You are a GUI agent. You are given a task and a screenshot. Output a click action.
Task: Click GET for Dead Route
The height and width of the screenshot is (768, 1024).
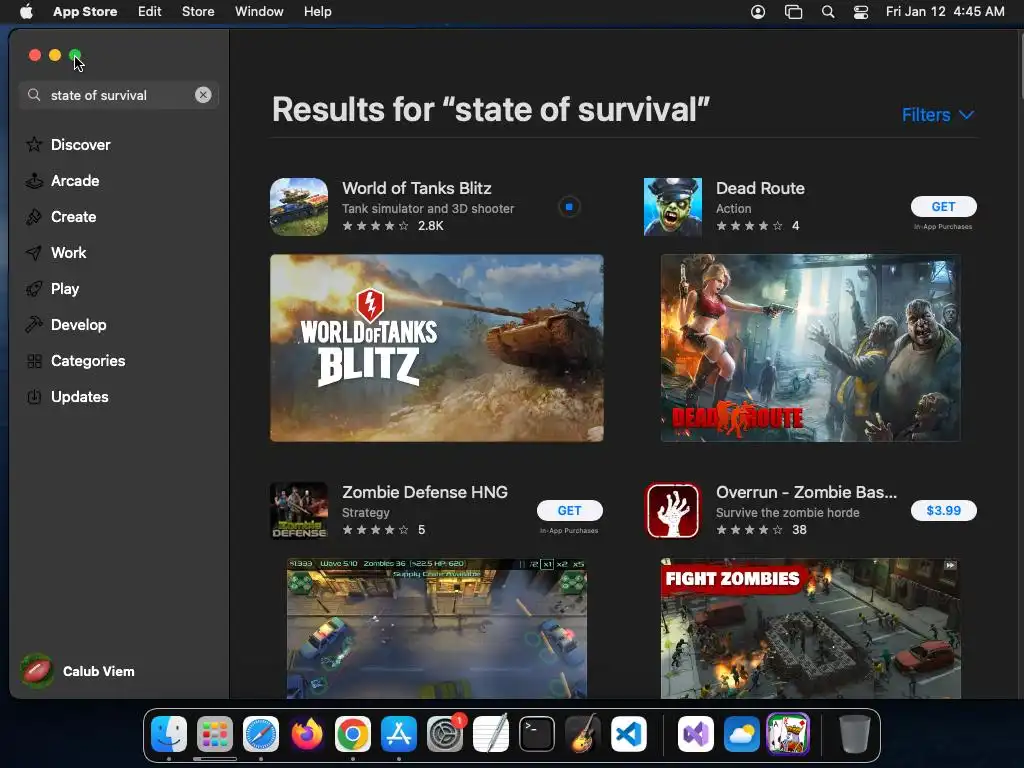(944, 206)
